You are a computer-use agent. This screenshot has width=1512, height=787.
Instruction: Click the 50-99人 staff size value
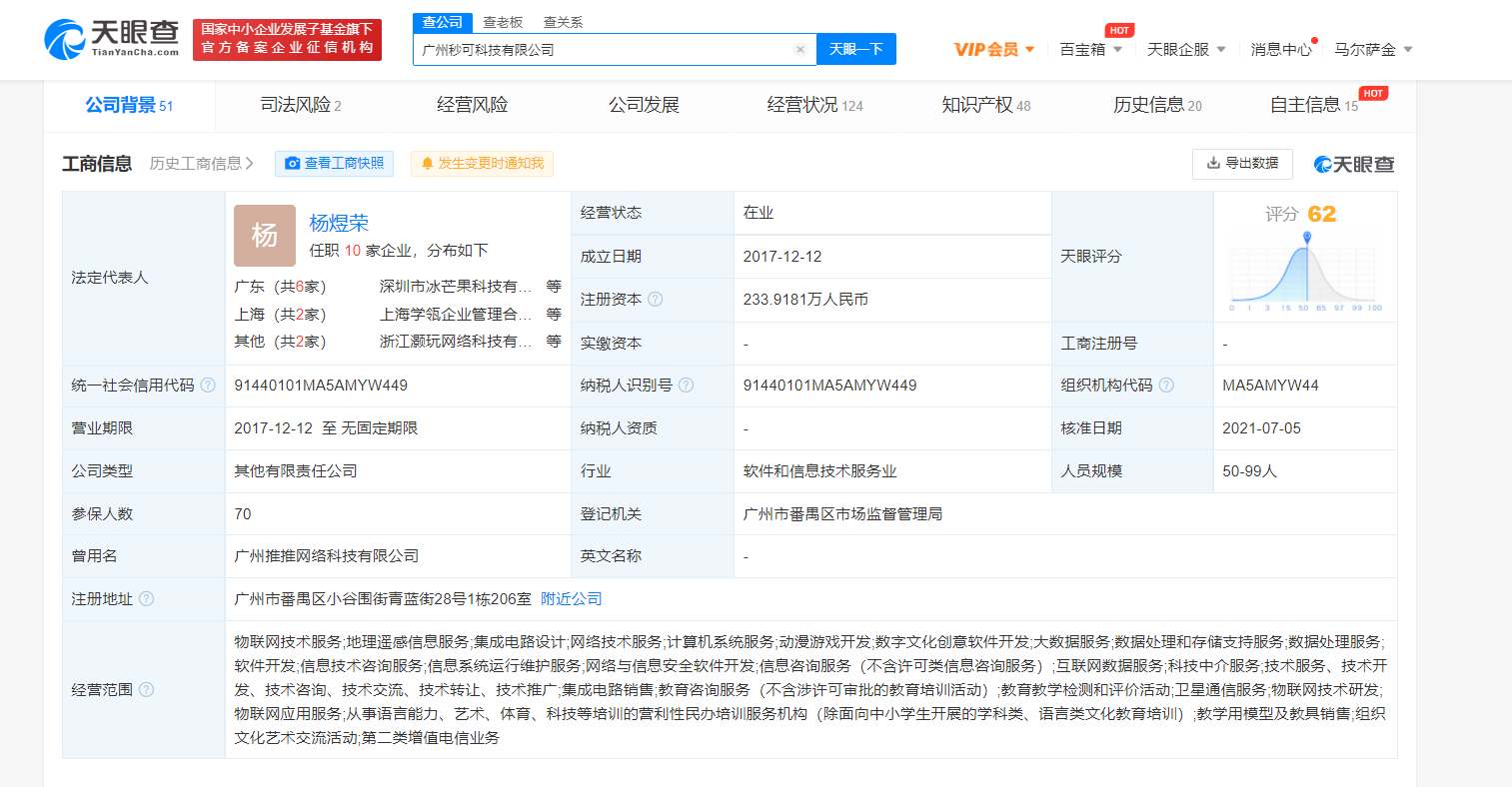point(1250,471)
